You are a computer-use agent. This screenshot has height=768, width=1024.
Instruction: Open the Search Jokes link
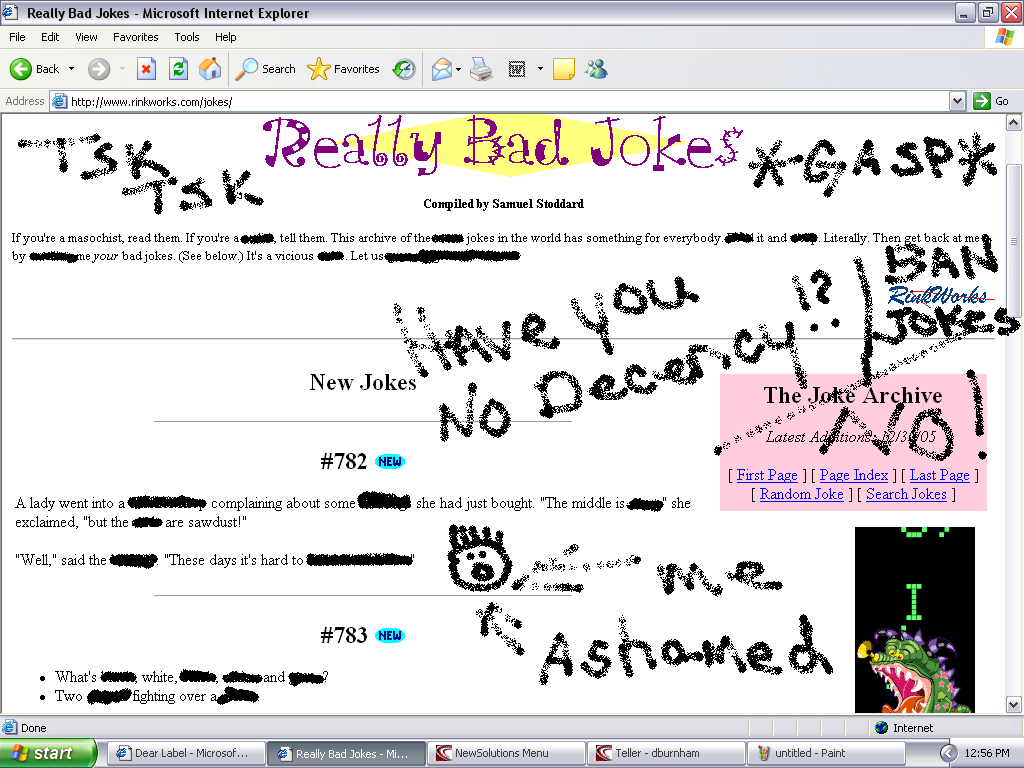pyautogui.click(x=906, y=494)
